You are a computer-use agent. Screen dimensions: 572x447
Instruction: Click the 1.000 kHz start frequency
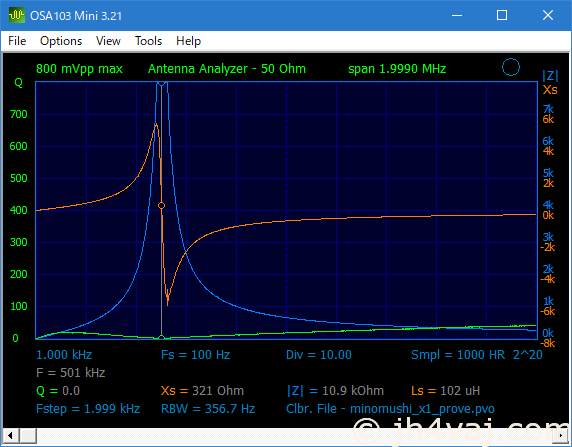pos(64,355)
